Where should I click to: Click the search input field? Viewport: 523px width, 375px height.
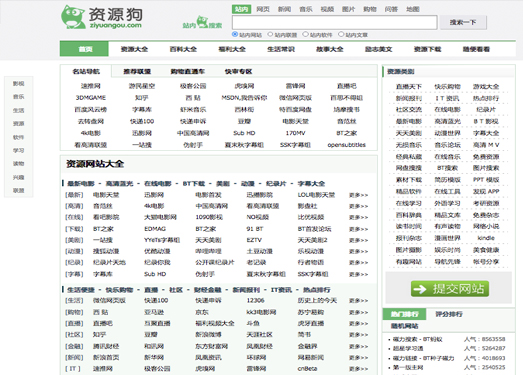[x=335, y=22]
